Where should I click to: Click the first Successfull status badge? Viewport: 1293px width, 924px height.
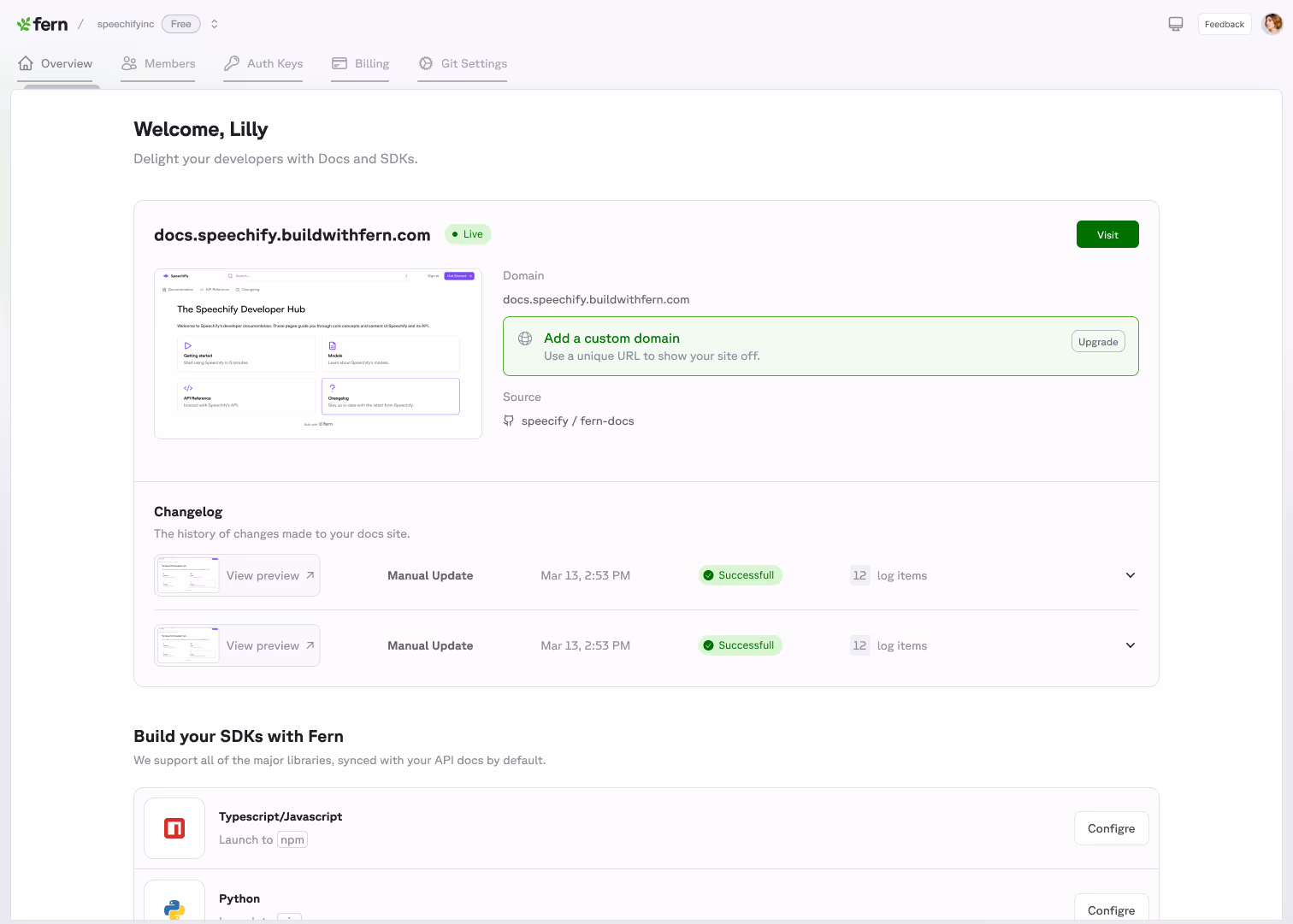[x=741, y=575]
